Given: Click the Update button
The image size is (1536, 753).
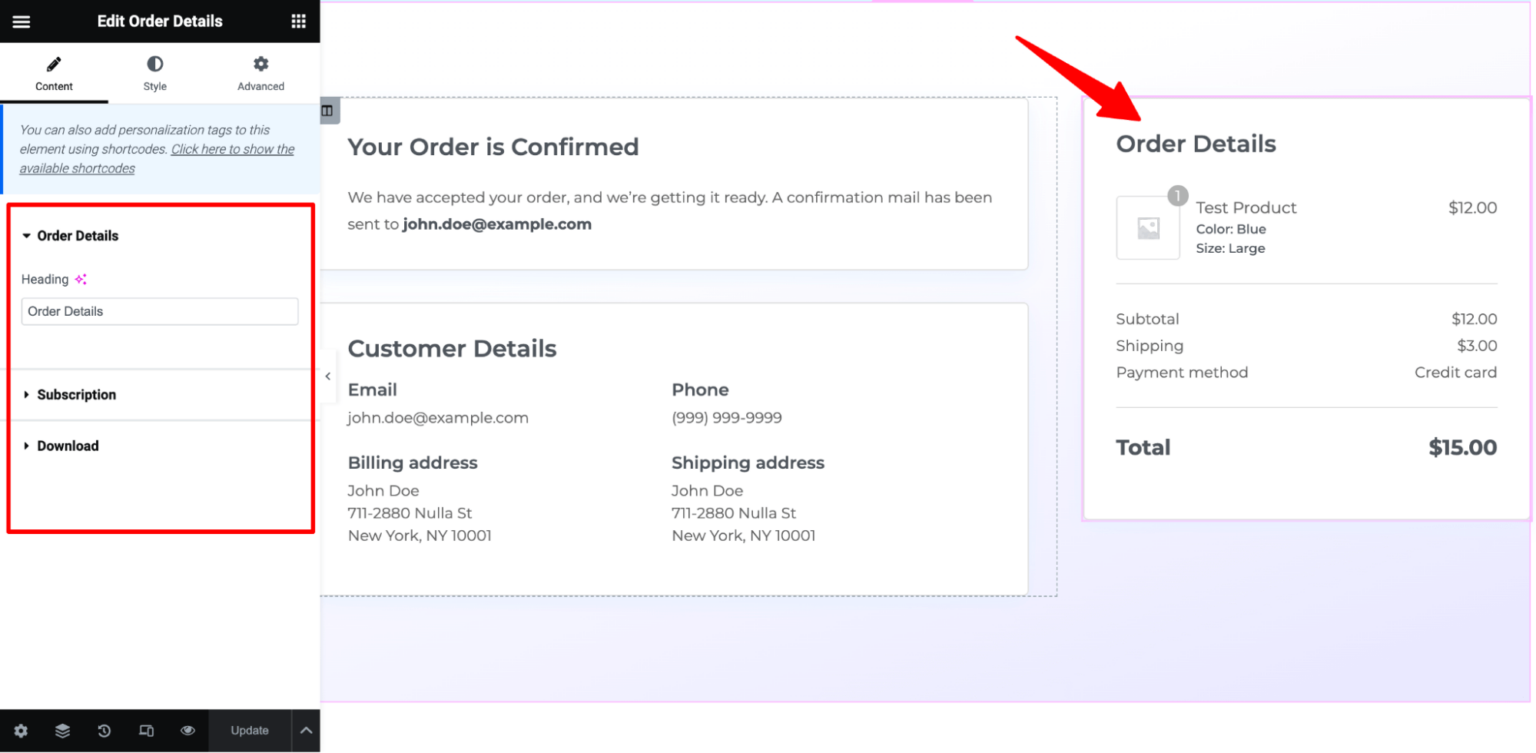Looking at the screenshot, I should pos(250,731).
